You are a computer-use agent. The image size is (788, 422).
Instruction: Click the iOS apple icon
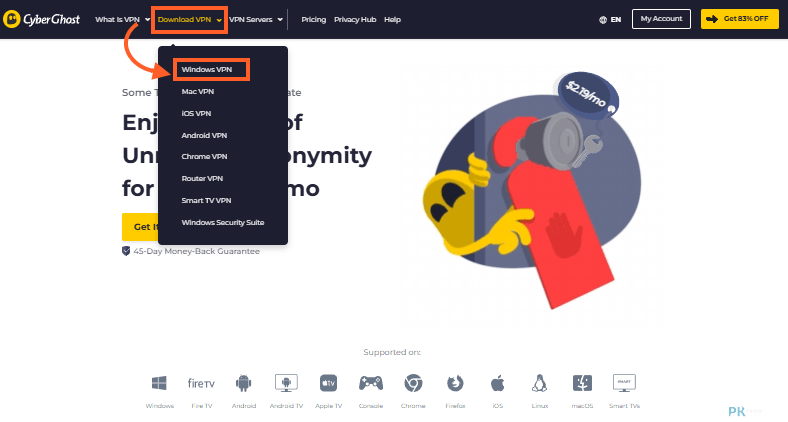tap(498, 383)
